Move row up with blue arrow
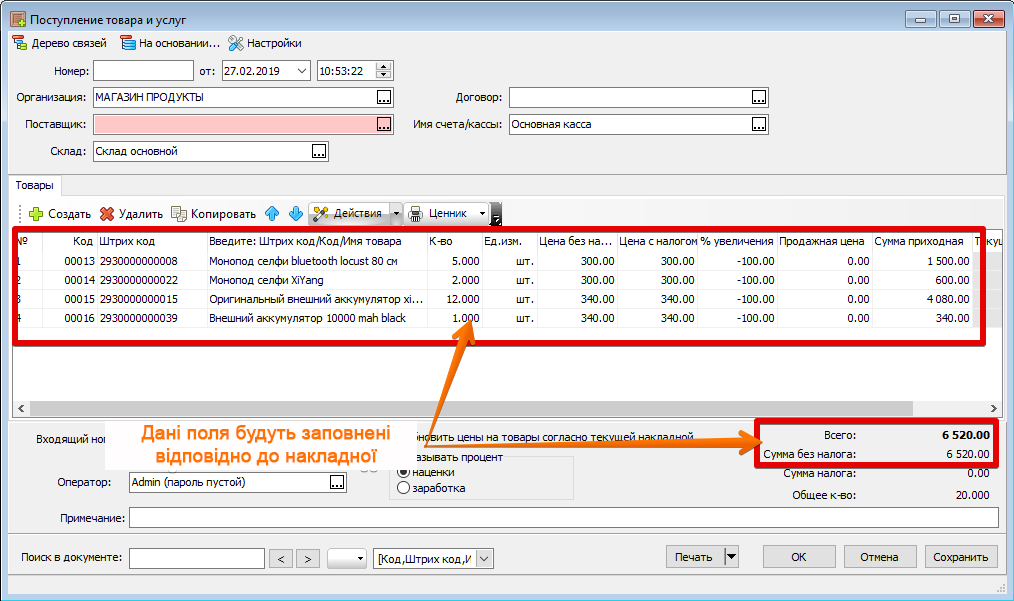Image resolution: width=1014 pixels, height=601 pixels. pos(272,213)
